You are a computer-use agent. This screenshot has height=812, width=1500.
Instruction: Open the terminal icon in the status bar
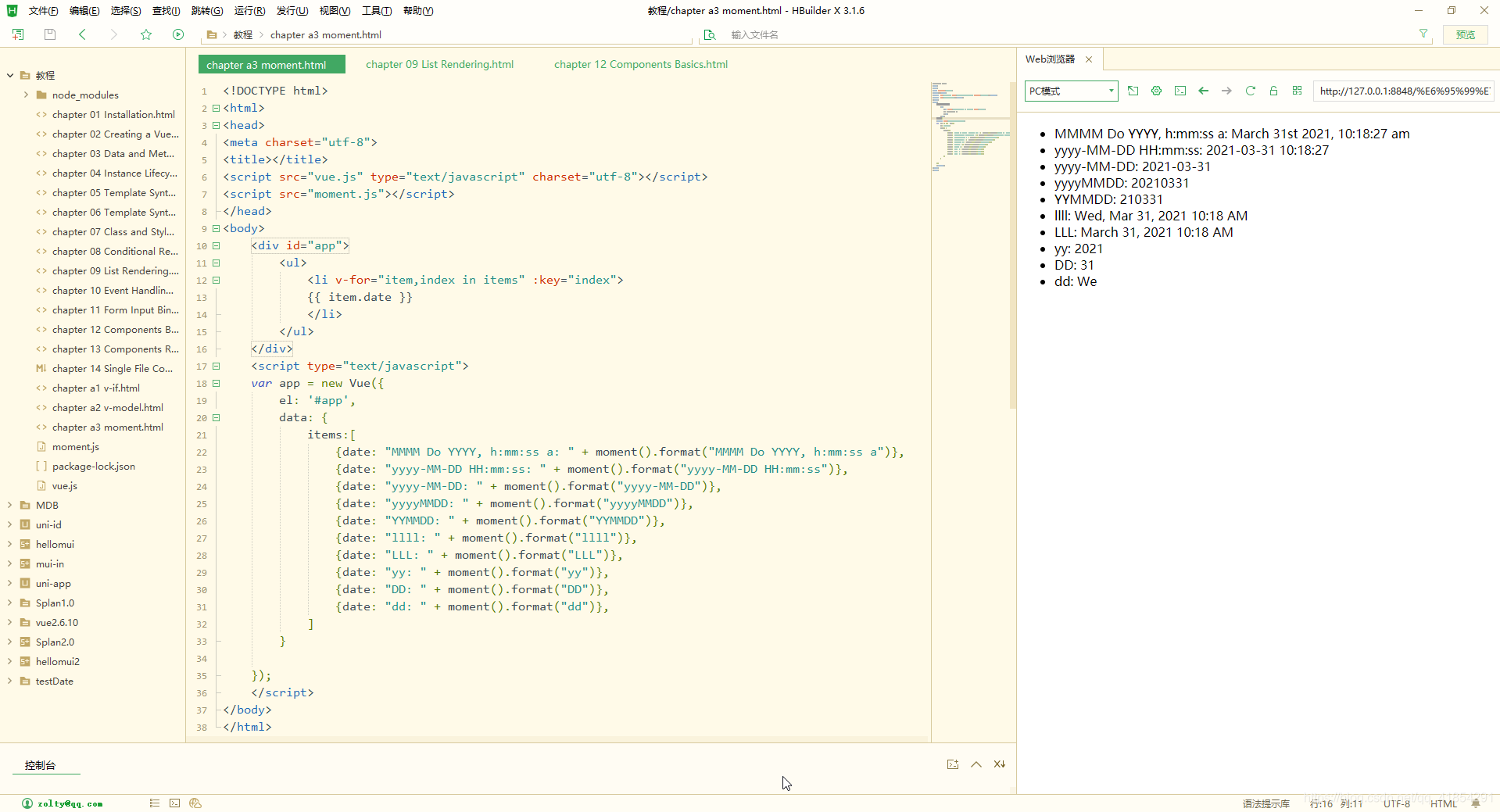175,803
